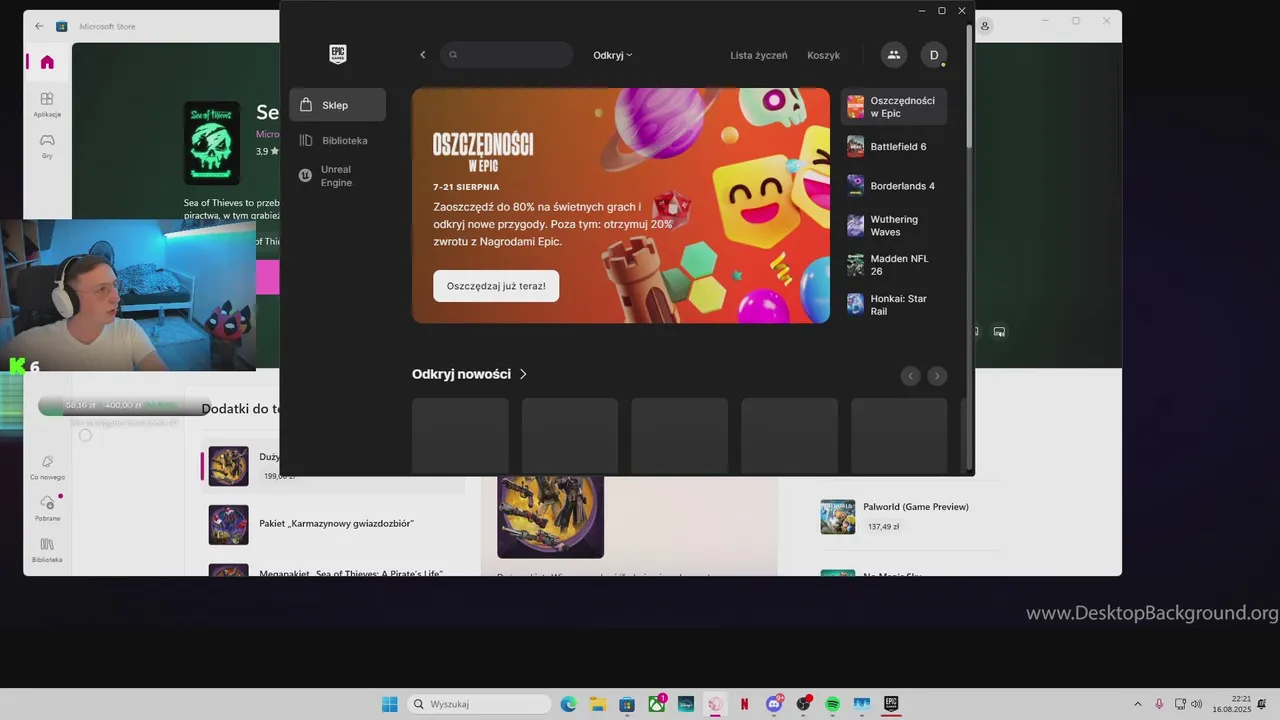Screen dimensions: 1280x720
Task: Open the Koszyk cart
Action: (823, 55)
